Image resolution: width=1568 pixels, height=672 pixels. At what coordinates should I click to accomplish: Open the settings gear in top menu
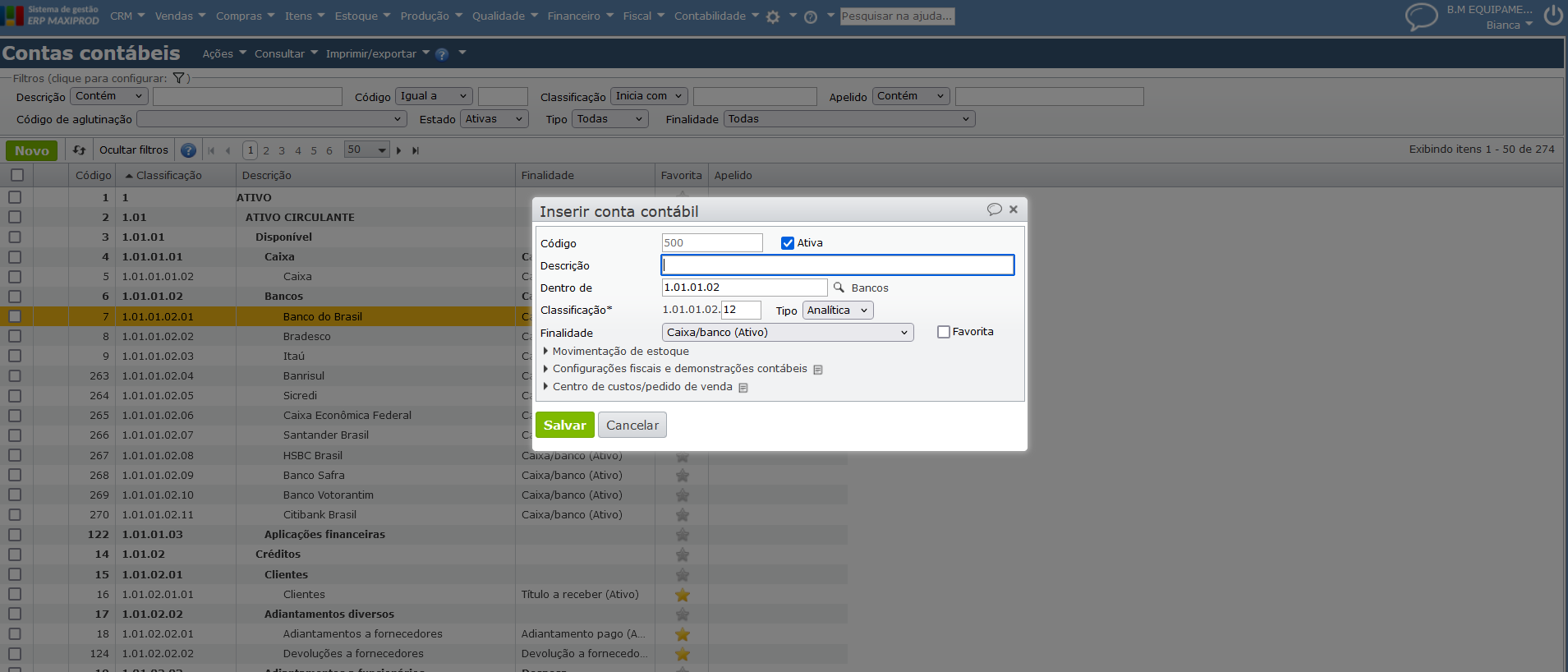[773, 16]
